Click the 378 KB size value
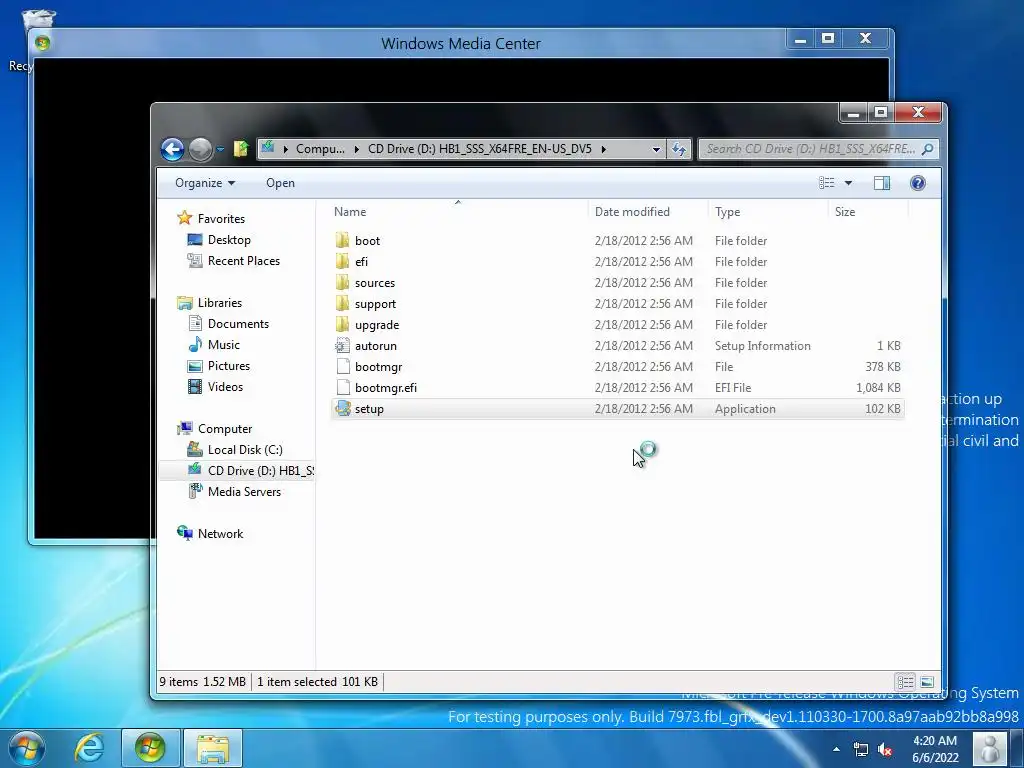The height and width of the screenshot is (768, 1024). tap(883, 366)
